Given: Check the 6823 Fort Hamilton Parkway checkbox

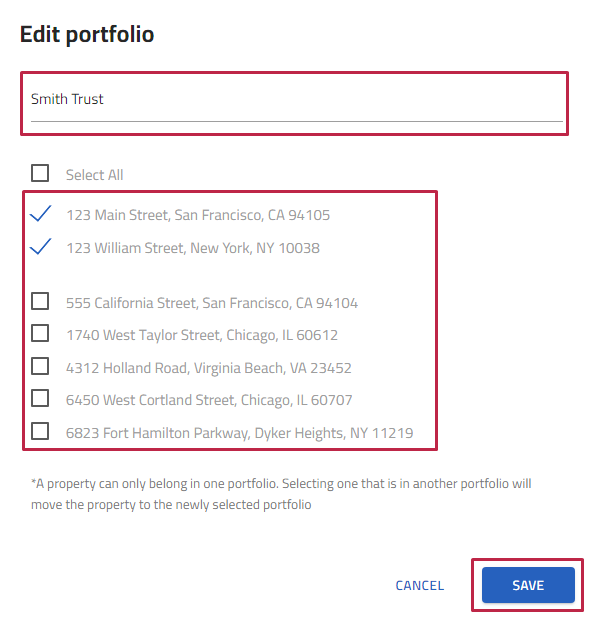Looking at the screenshot, I should click(x=40, y=431).
